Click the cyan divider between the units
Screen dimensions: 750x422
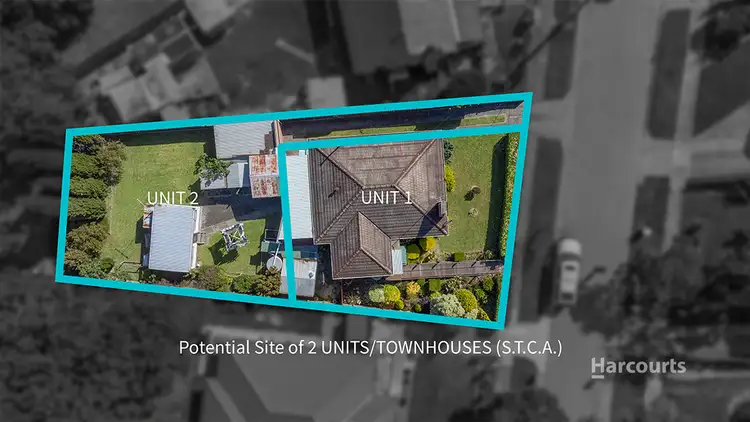coord(283,220)
